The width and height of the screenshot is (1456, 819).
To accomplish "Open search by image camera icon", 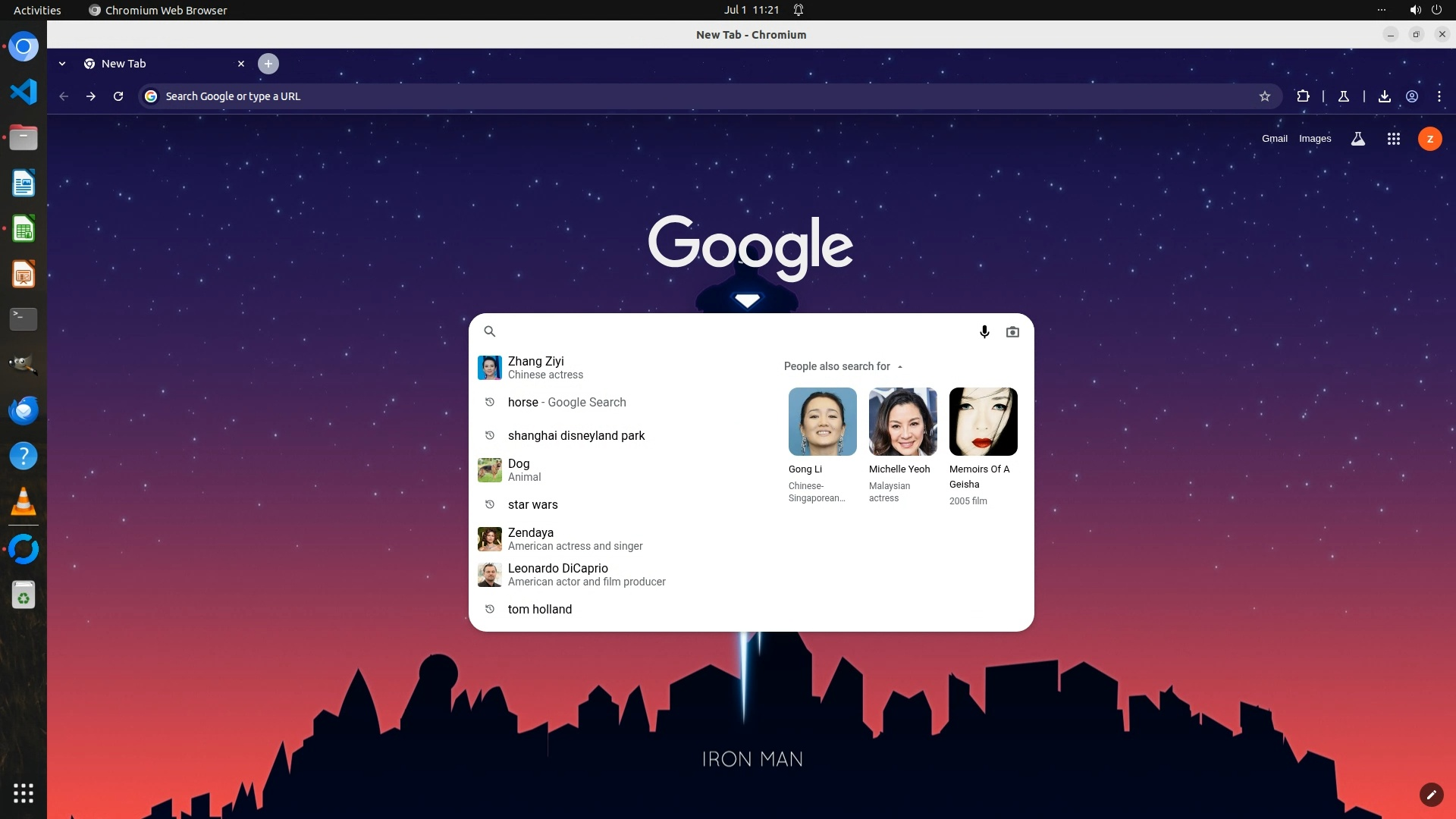I will tap(1012, 331).
